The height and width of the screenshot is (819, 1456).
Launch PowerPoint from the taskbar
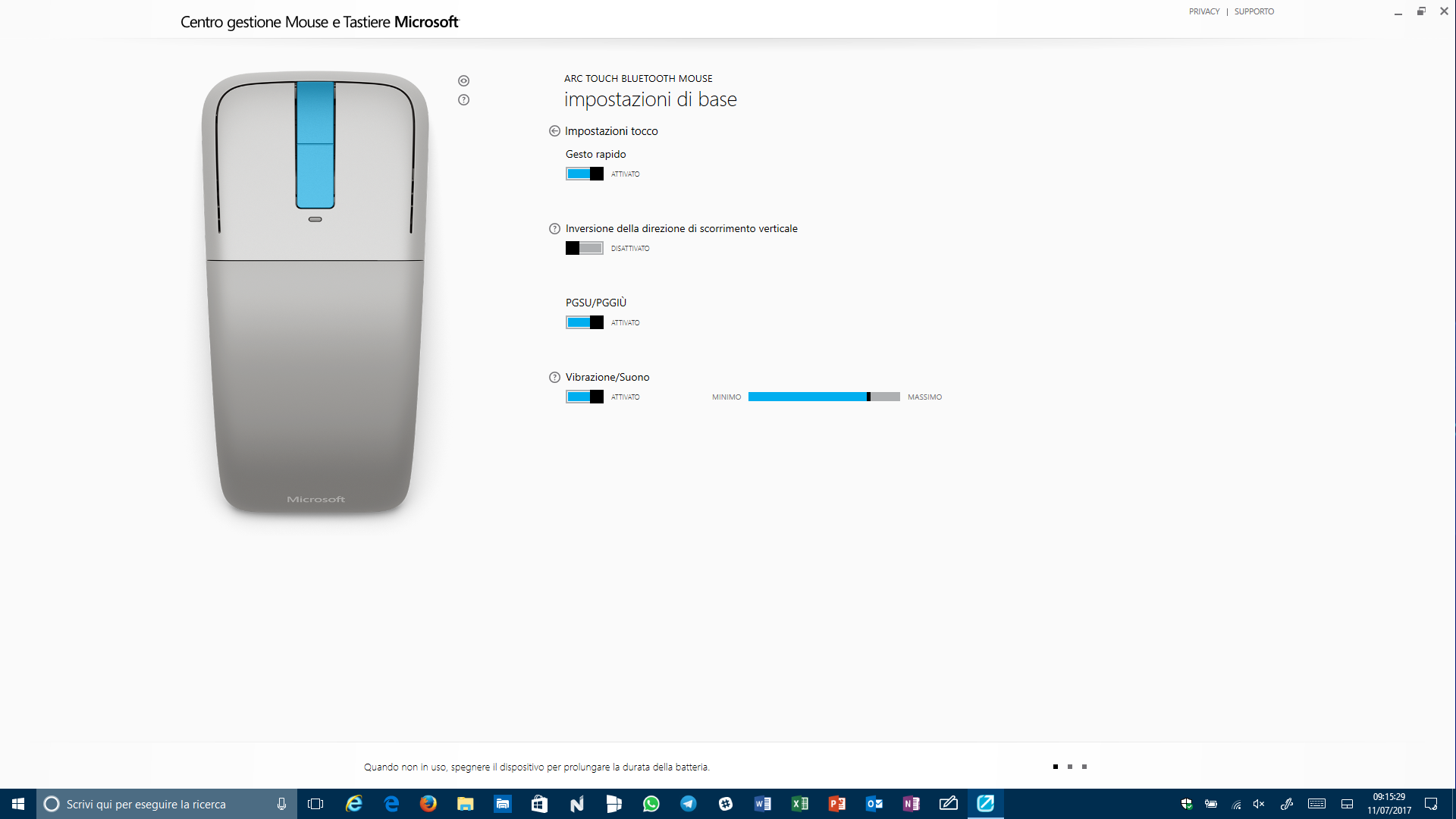tap(836, 804)
